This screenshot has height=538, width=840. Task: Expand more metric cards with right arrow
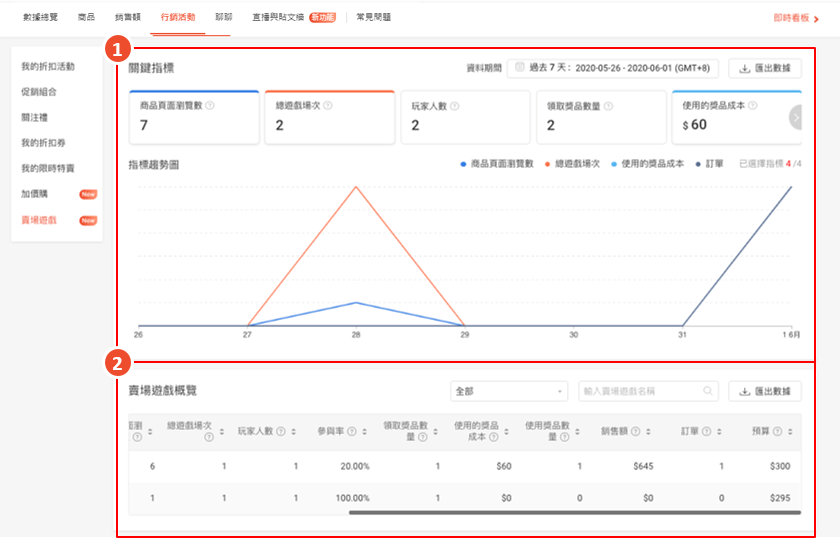coord(796,117)
